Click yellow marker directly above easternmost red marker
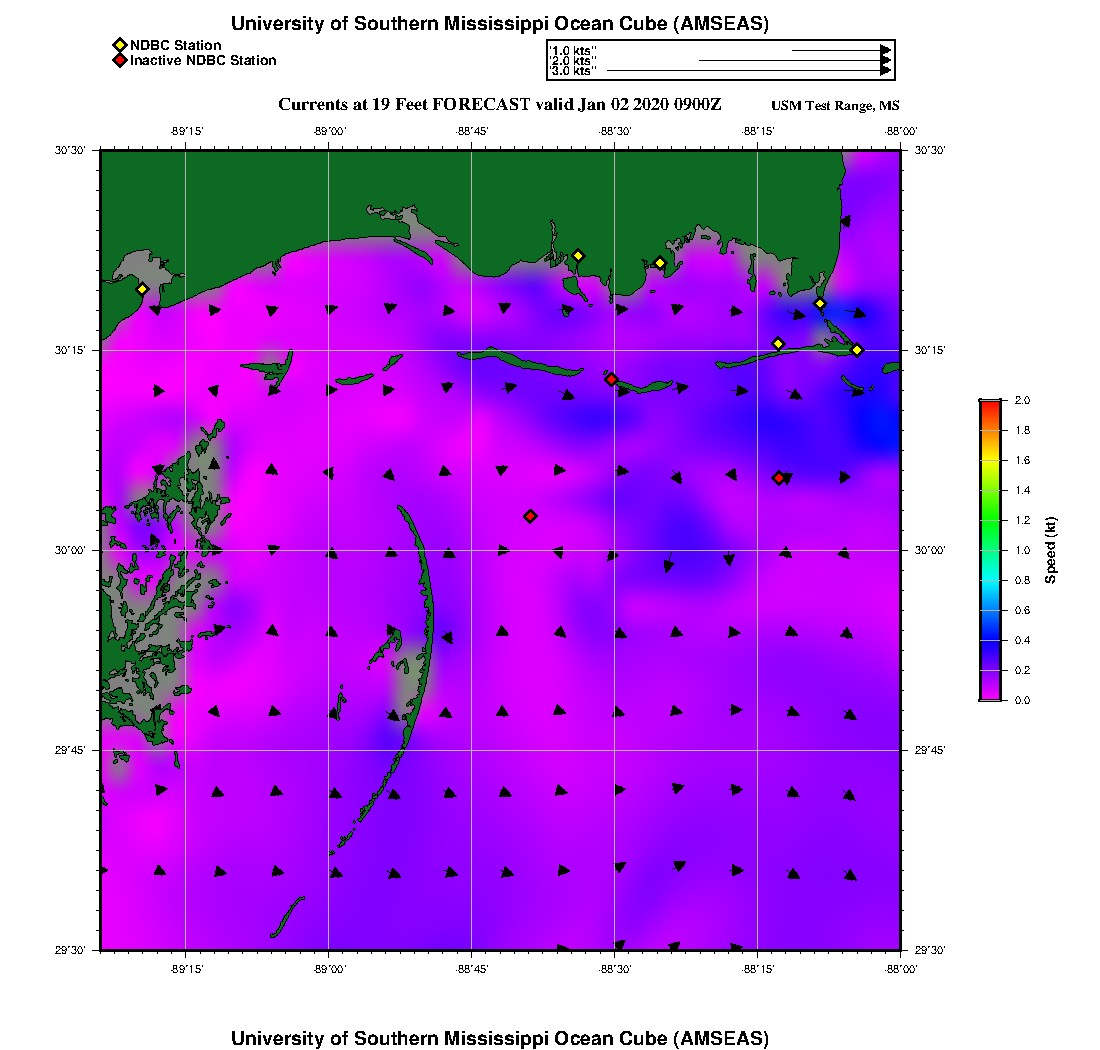The width and height of the screenshot is (1100, 1050). click(x=778, y=344)
